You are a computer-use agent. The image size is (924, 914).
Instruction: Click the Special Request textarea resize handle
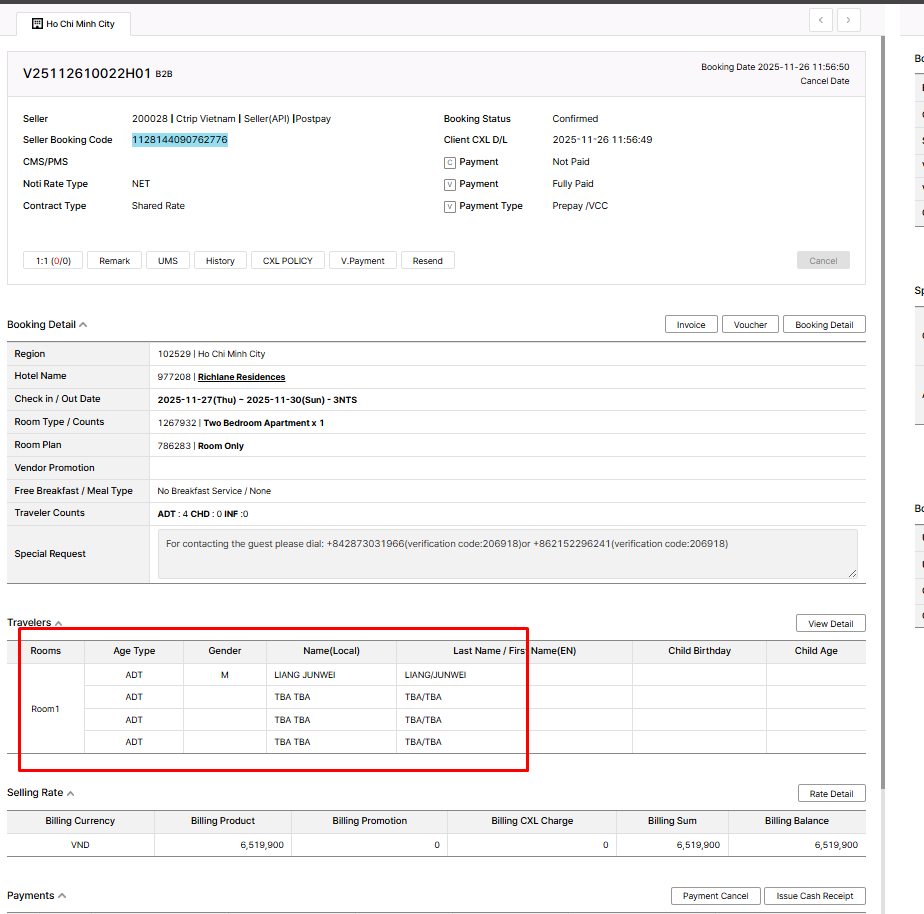coord(852,573)
